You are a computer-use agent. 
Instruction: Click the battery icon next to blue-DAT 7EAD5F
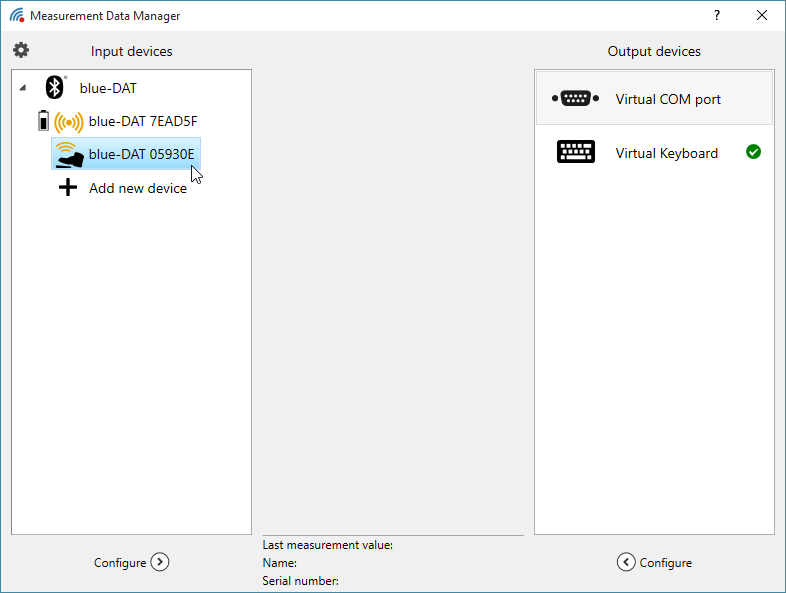tap(43, 122)
